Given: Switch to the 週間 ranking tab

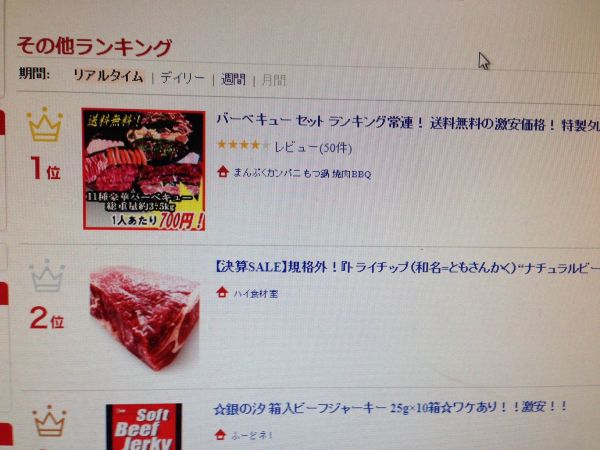Looking at the screenshot, I should click(233, 79).
